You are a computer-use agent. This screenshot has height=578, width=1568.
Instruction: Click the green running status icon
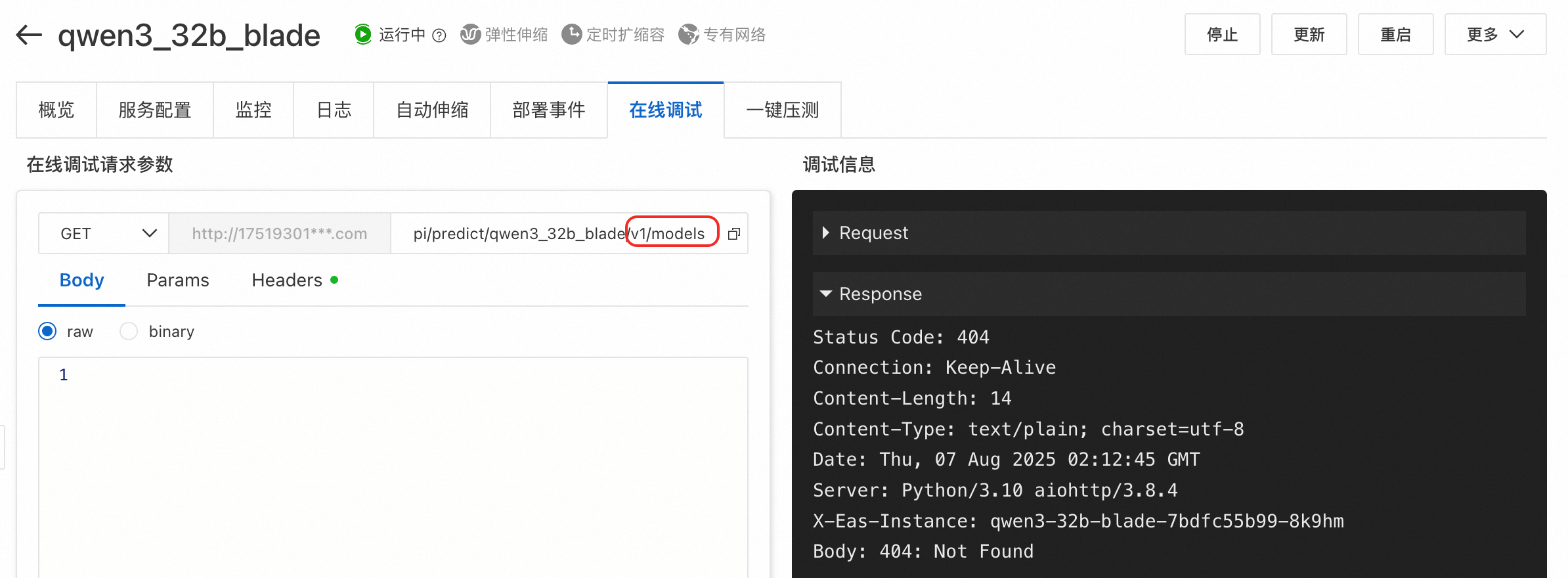[x=362, y=34]
